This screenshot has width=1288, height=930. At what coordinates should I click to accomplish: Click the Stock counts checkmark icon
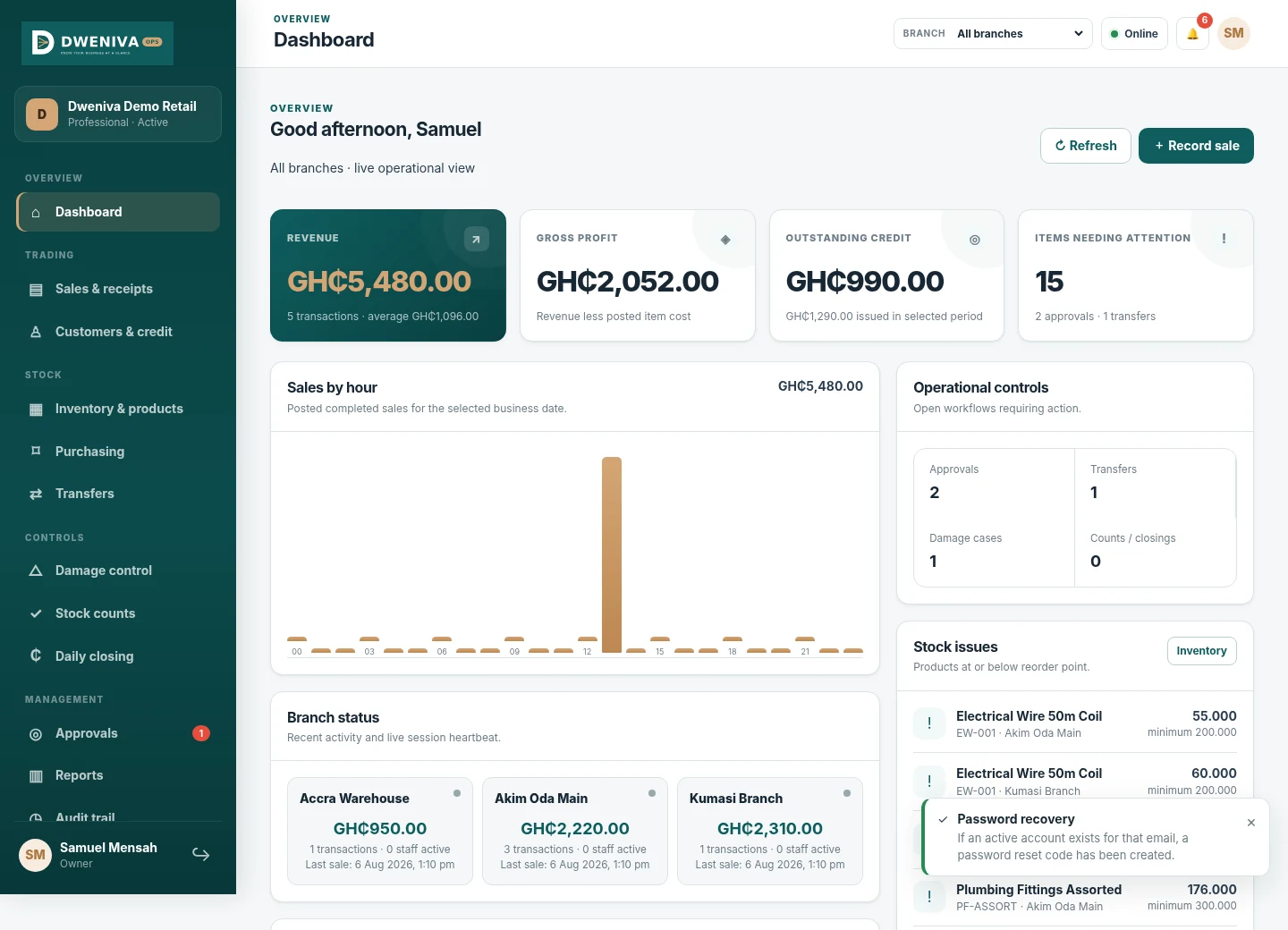click(x=36, y=613)
